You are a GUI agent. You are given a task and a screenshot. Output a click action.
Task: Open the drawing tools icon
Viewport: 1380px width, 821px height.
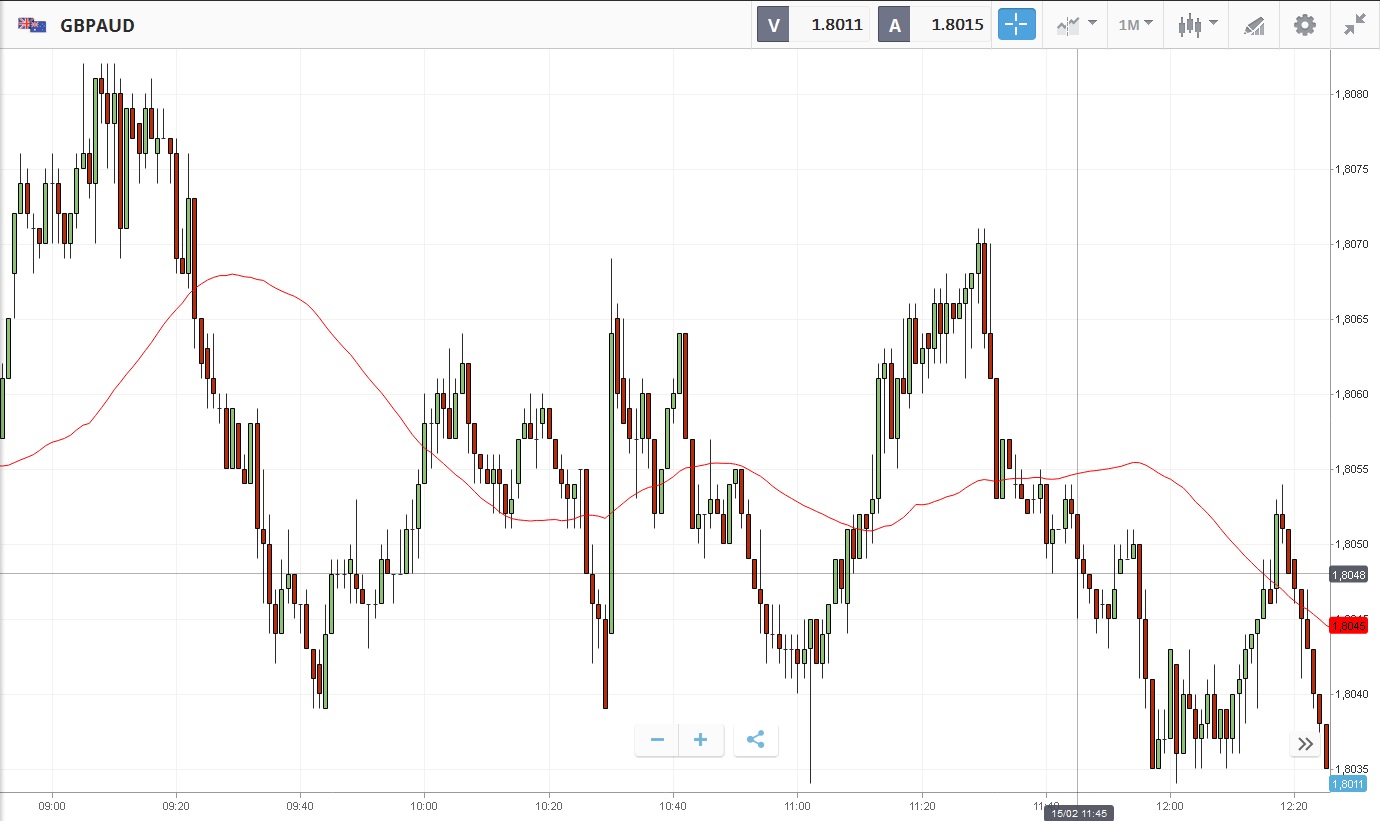[1254, 25]
